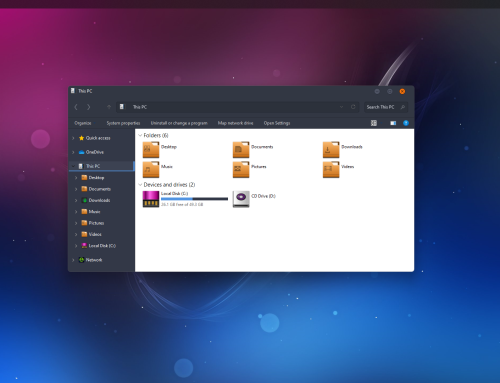Image resolution: width=500 pixels, height=383 pixels.
Task: Select Videos in the navigation tree
Action: [95, 234]
